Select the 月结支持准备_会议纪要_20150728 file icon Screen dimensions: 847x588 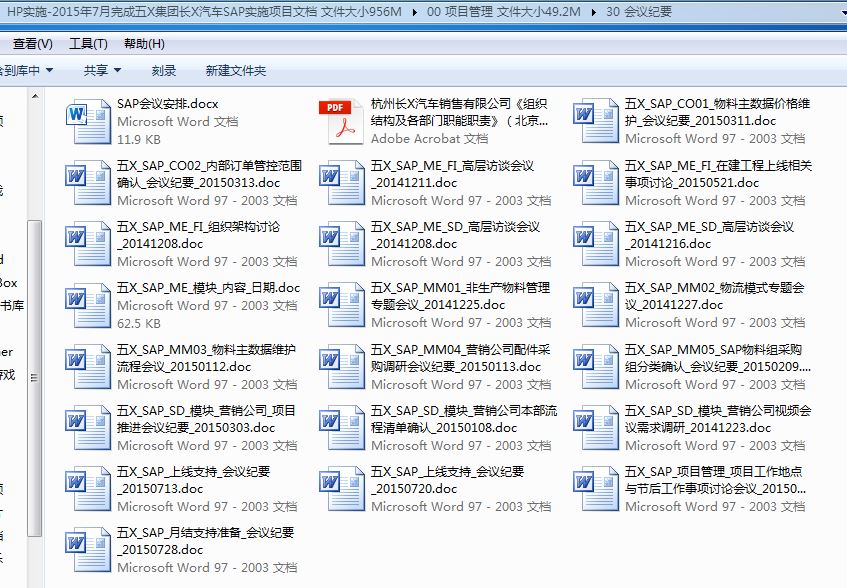(x=88, y=550)
